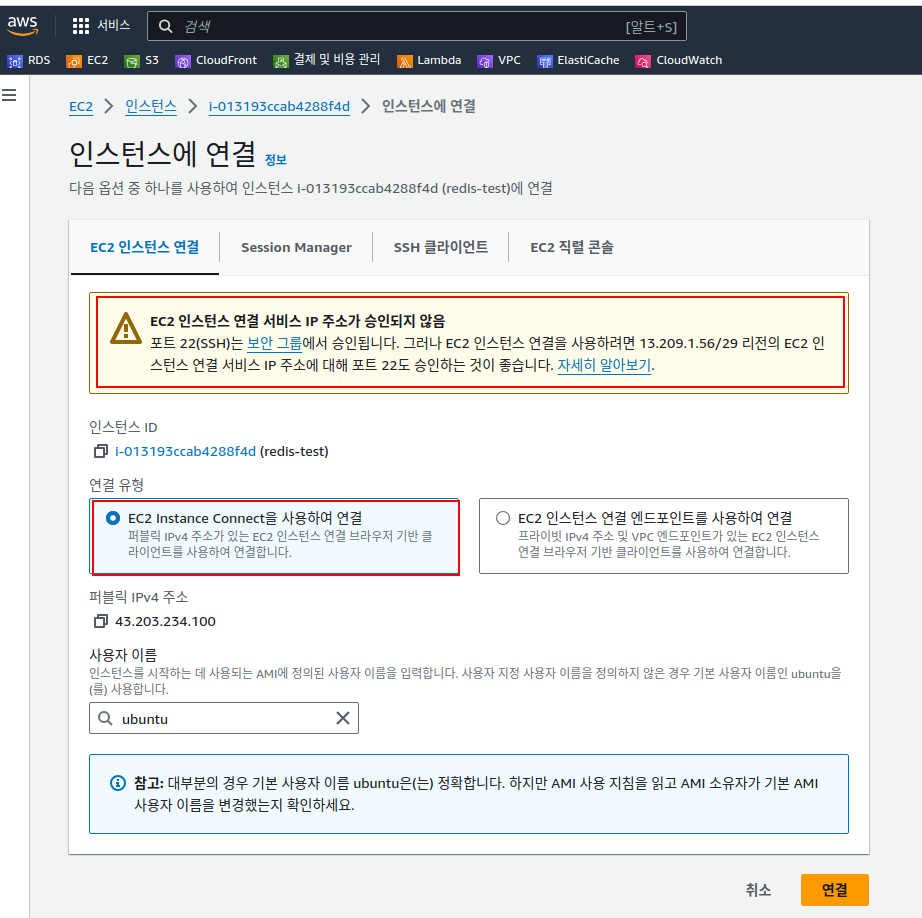Copy the public IPv4 address 43.203.234.100
Image resolution: width=922 pixels, height=918 pixels.
point(101,621)
